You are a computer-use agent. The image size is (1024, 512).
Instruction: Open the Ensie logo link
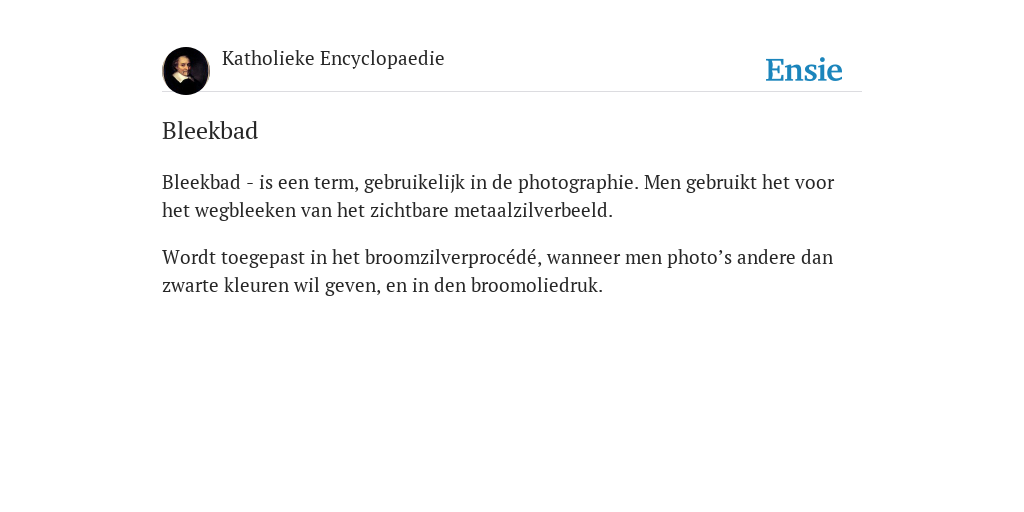804,70
